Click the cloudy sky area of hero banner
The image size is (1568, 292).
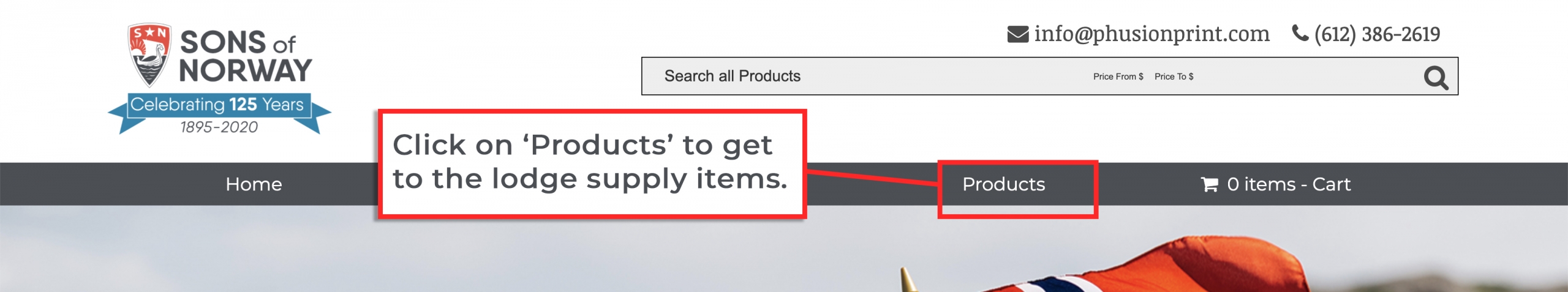[429, 257]
